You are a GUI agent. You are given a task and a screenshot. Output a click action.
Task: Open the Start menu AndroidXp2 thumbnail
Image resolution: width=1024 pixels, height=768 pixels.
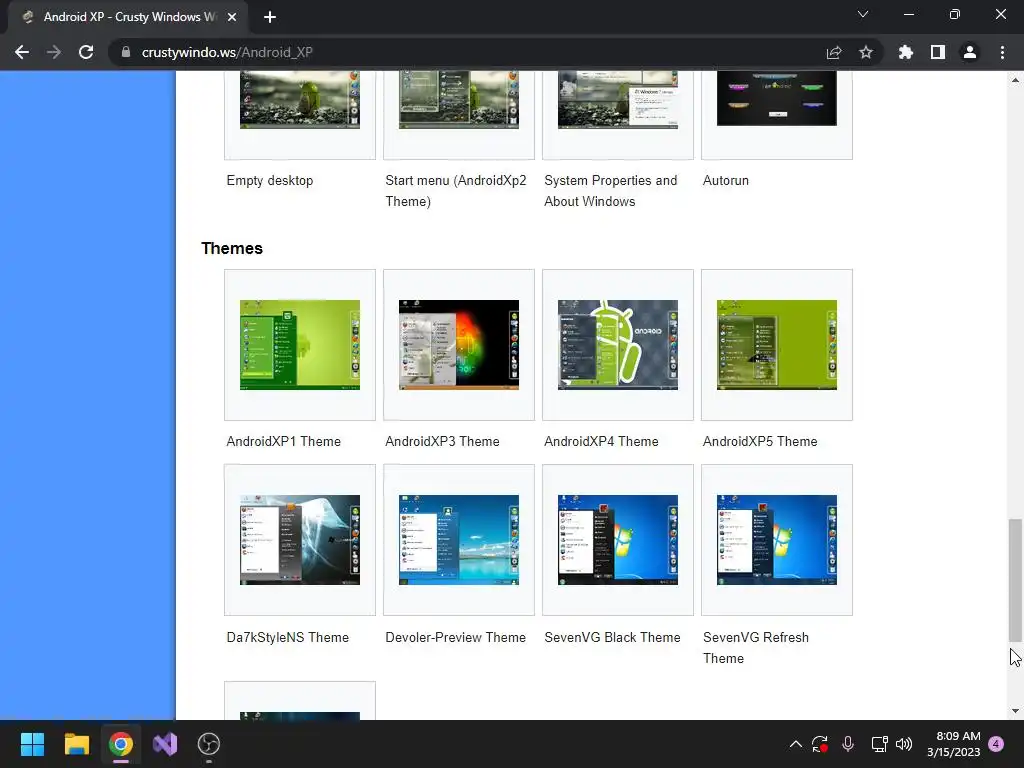pos(458,99)
